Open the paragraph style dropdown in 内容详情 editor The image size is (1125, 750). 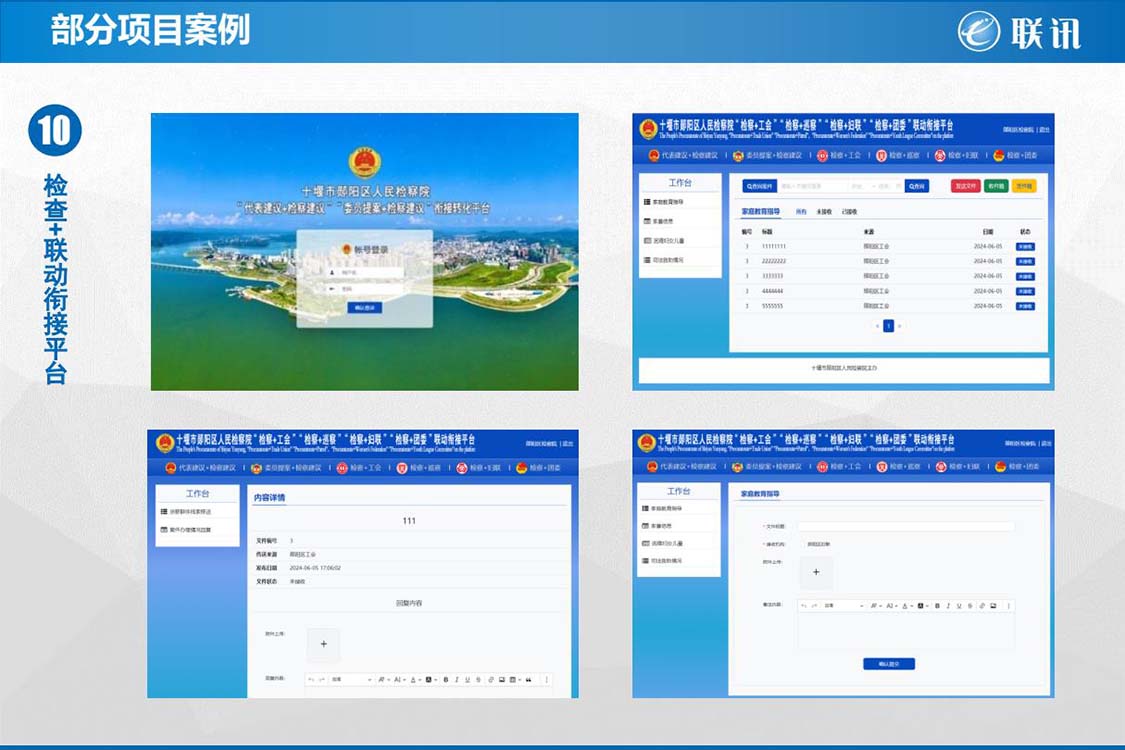[x=352, y=680]
